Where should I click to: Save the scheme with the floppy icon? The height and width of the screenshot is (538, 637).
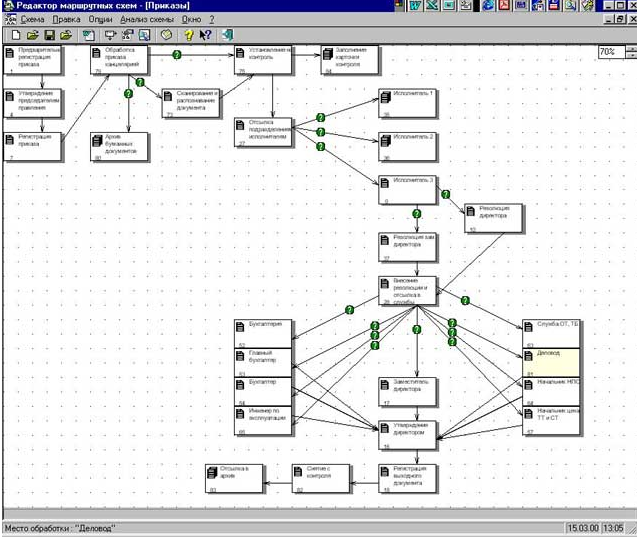click(x=50, y=35)
